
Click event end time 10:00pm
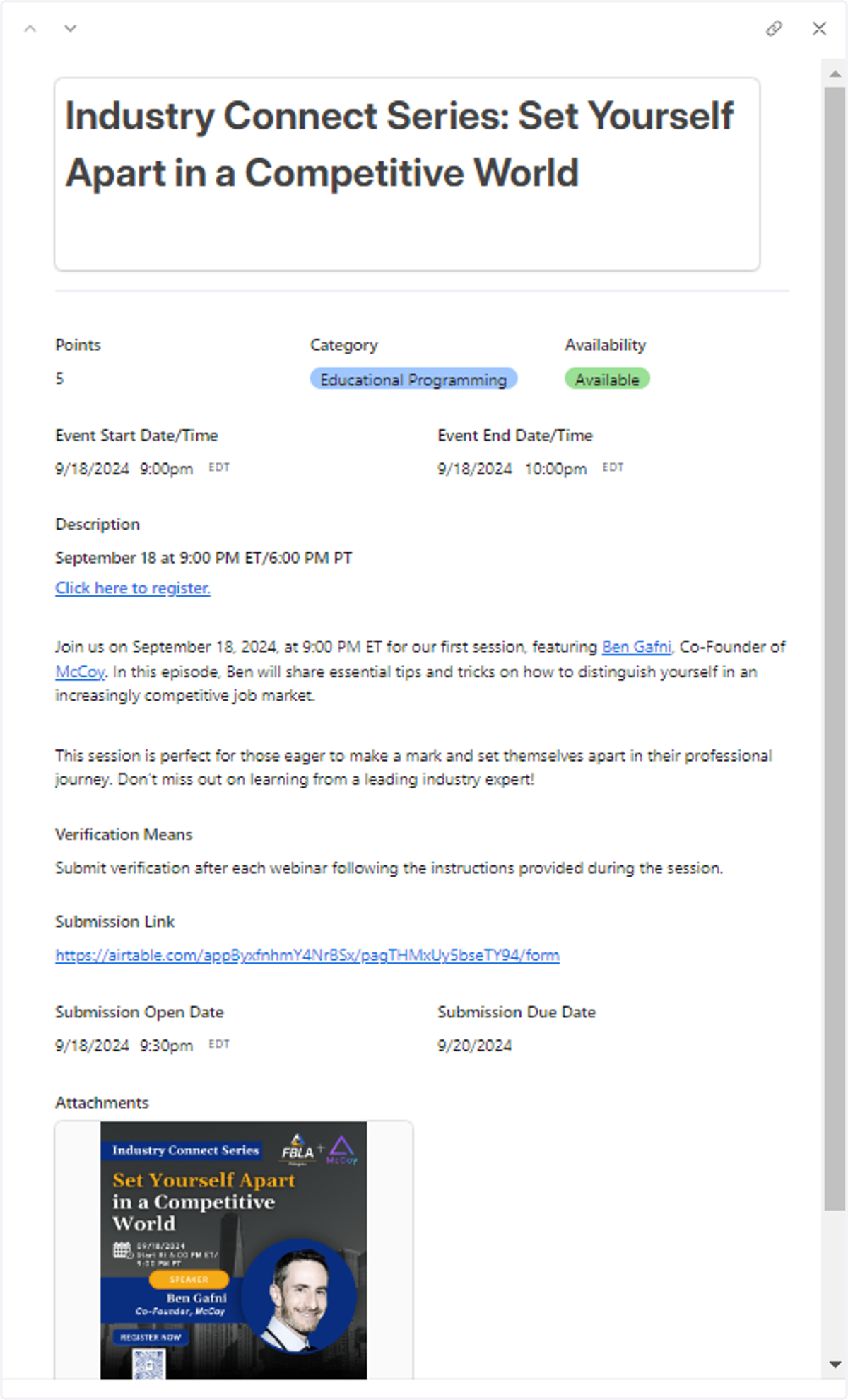pos(555,469)
